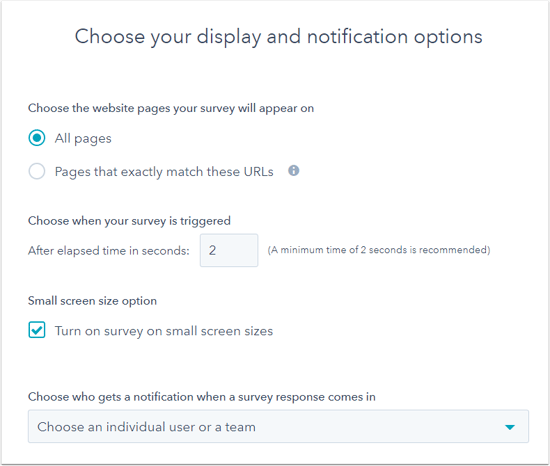Click the Choose the website pages section label
The width and height of the screenshot is (550, 466).
coord(171,108)
